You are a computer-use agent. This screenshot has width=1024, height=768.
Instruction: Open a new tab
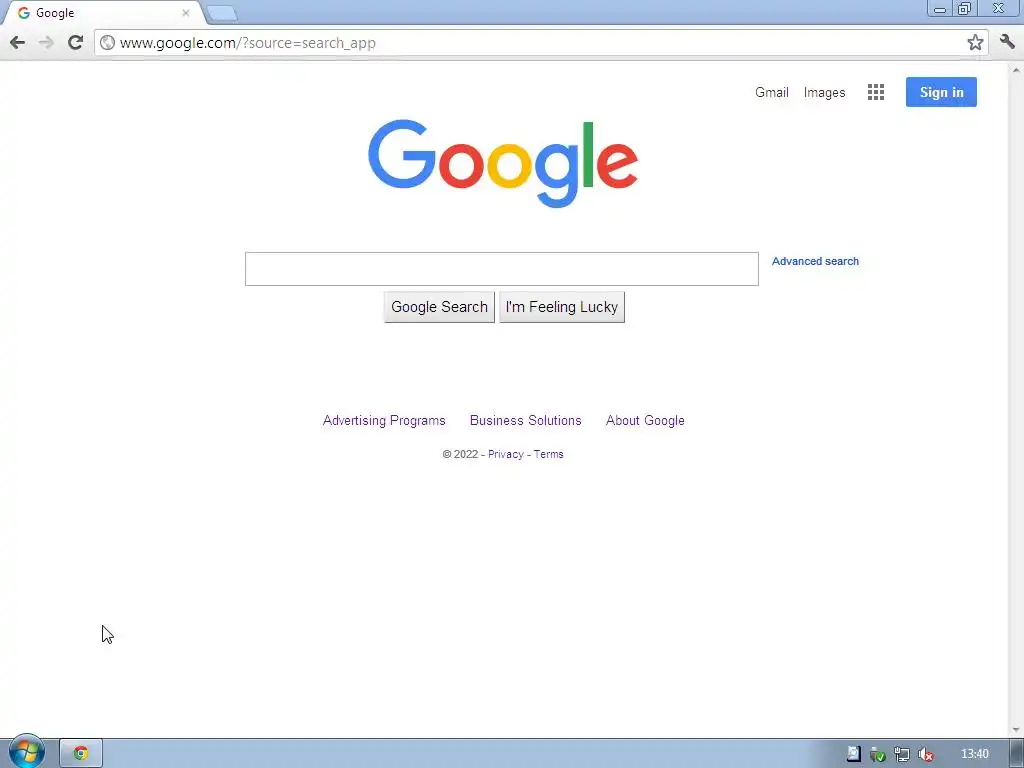(221, 13)
